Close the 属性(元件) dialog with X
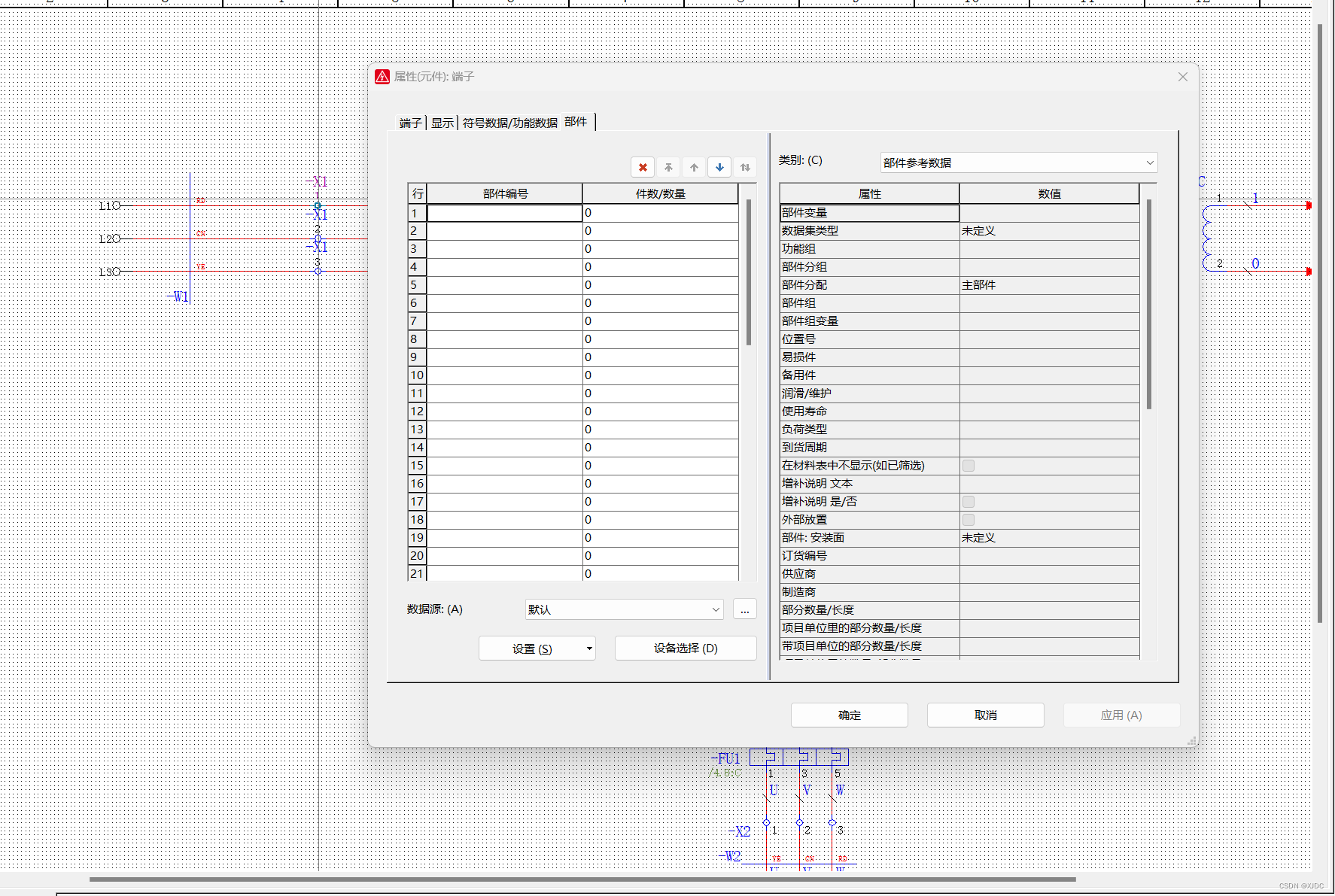Viewport: 1335px width, 896px height. (1182, 77)
